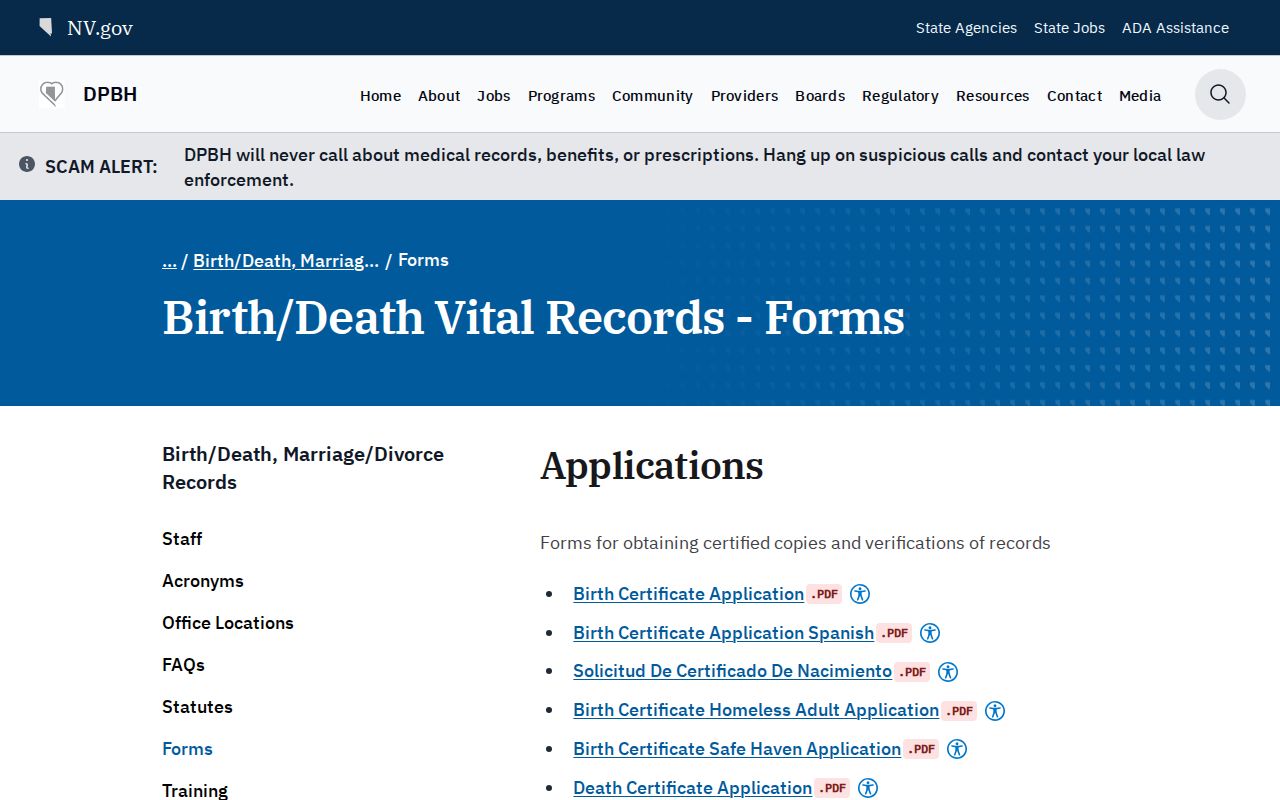Open Statutes sidebar link

pyautogui.click(x=197, y=707)
